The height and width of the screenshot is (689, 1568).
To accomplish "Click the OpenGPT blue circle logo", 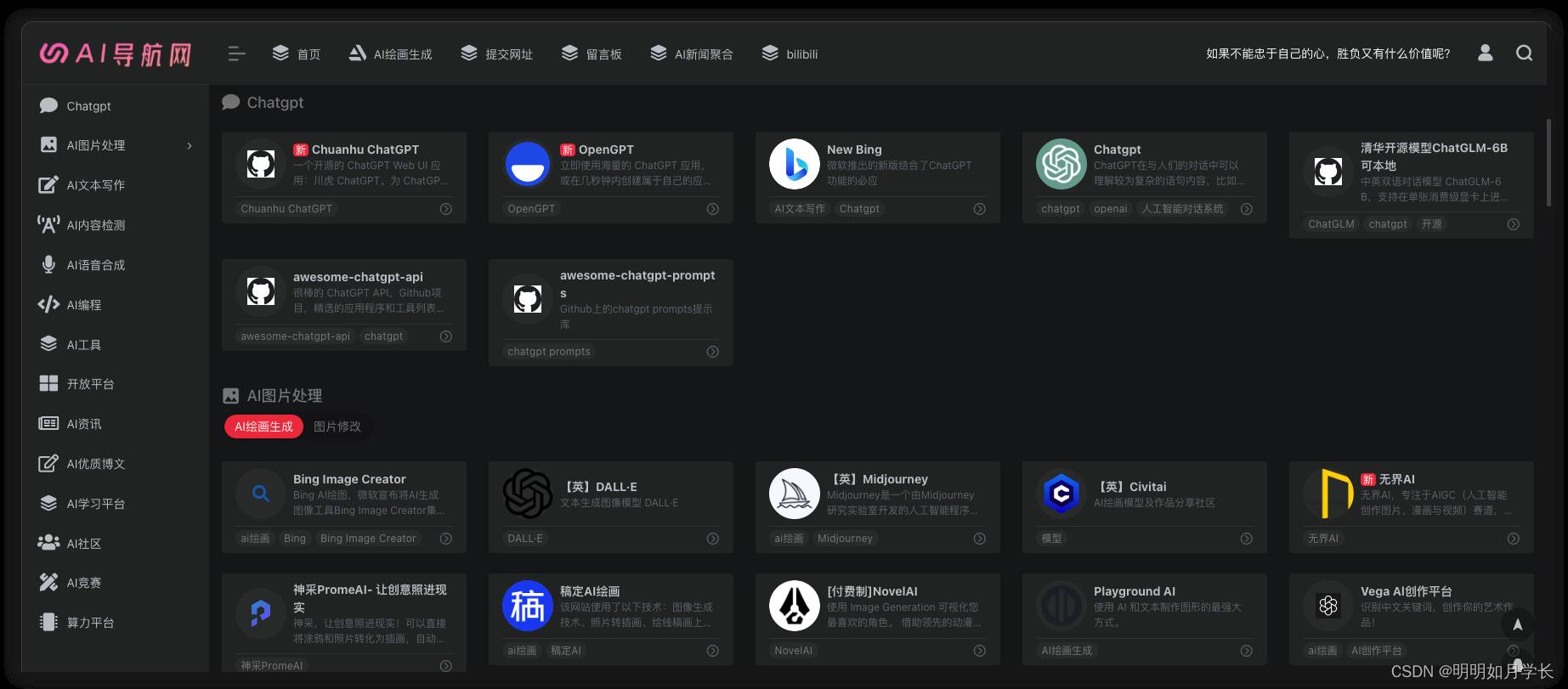I will pos(528,164).
